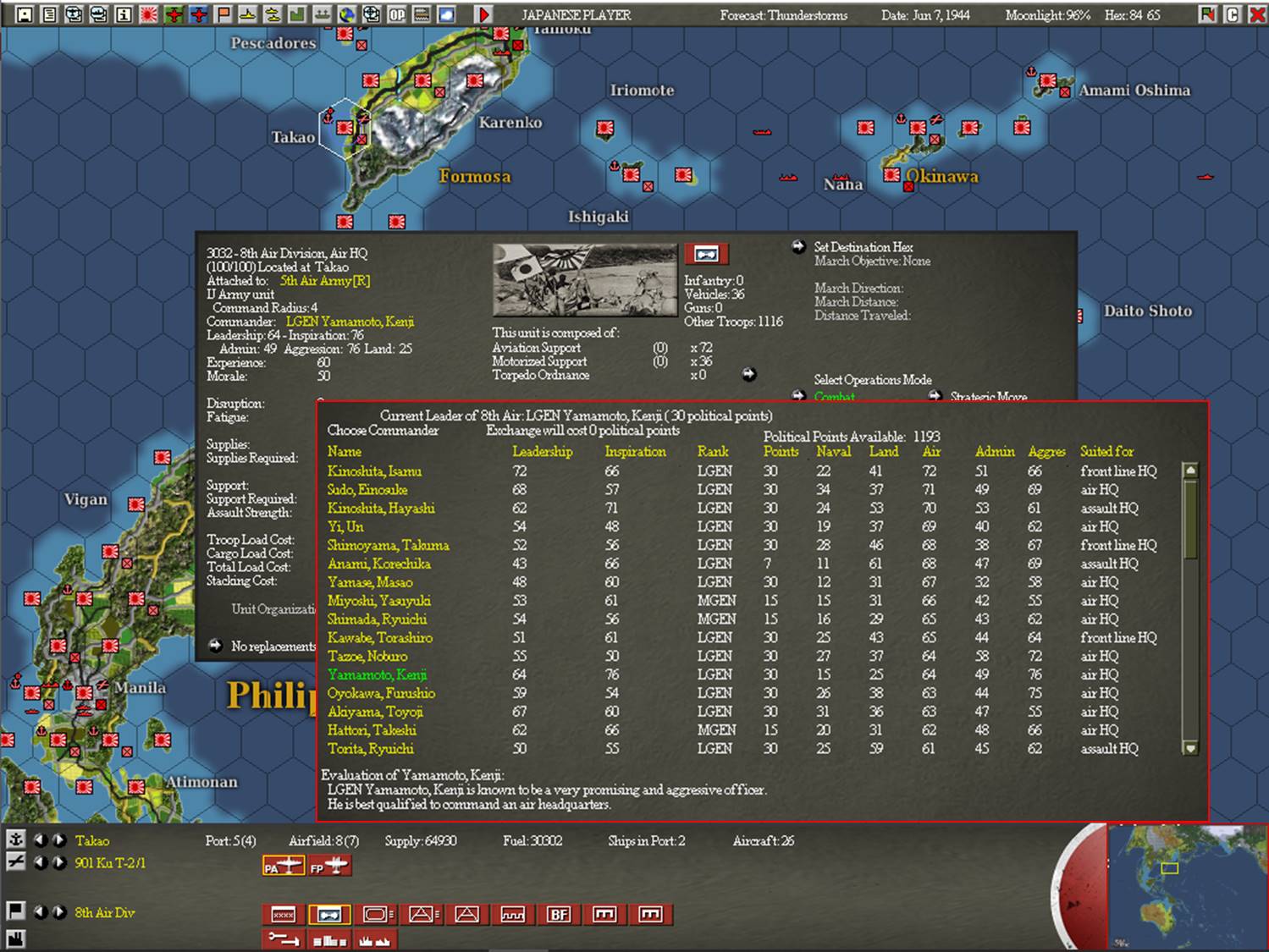This screenshot has width=1269, height=952.
Task: Click the 'C' icon in top-right corner
Action: click(1233, 14)
